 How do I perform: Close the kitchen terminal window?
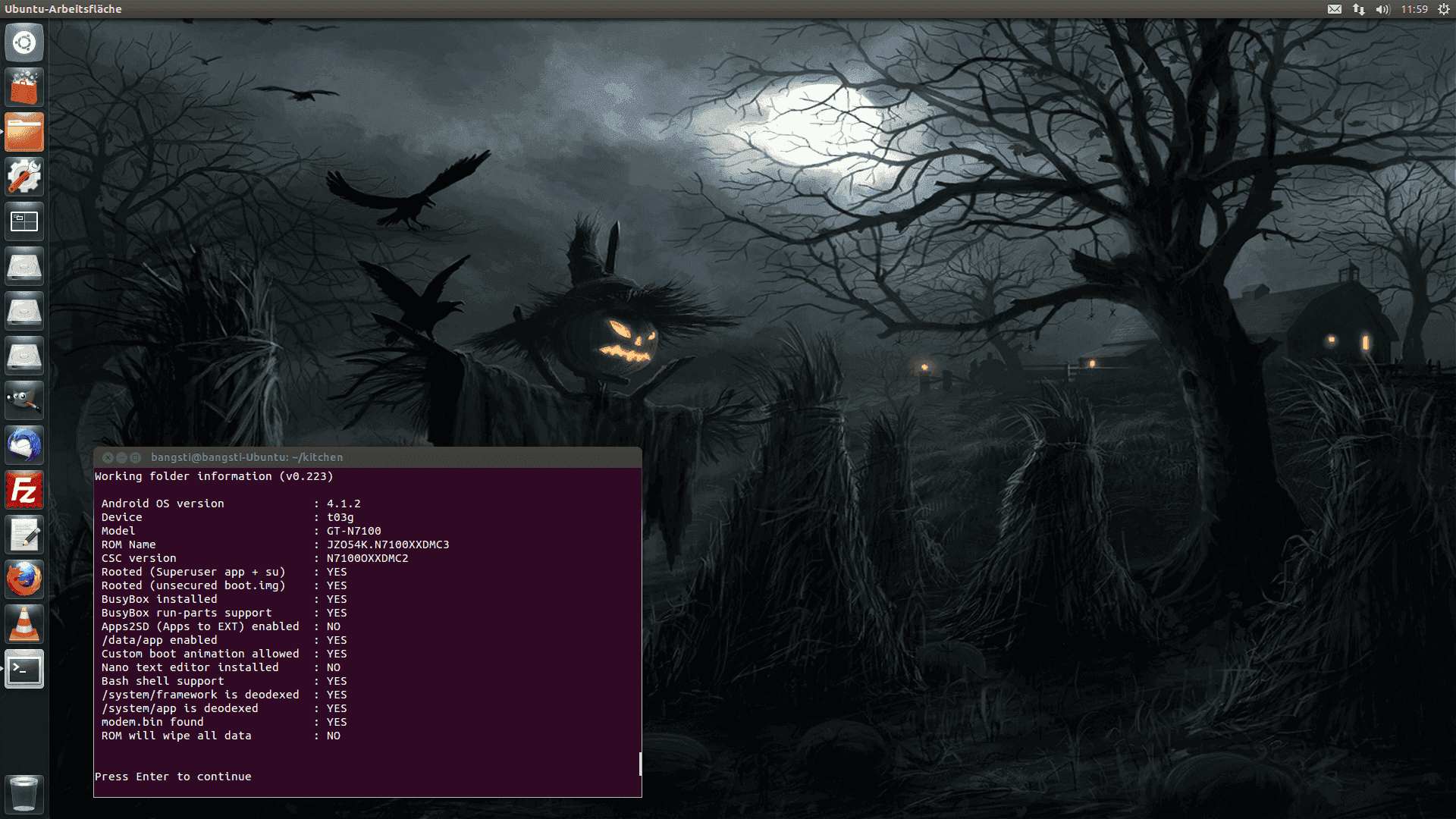click(108, 457)
